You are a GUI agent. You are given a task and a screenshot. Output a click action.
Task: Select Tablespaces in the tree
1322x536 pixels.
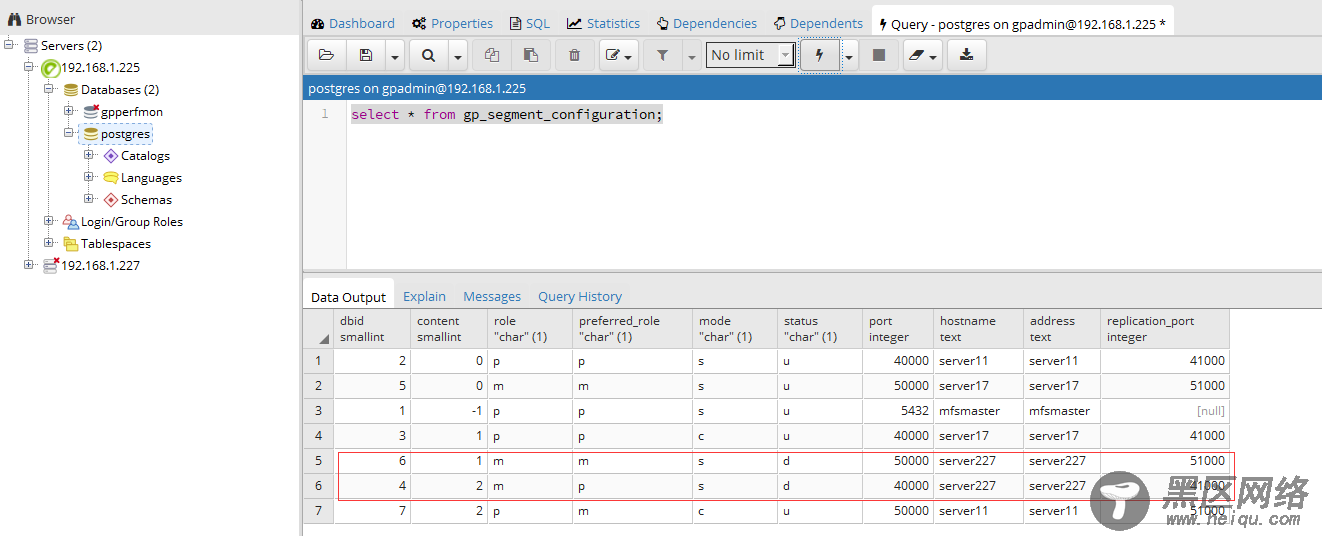(x=116, y=244)
